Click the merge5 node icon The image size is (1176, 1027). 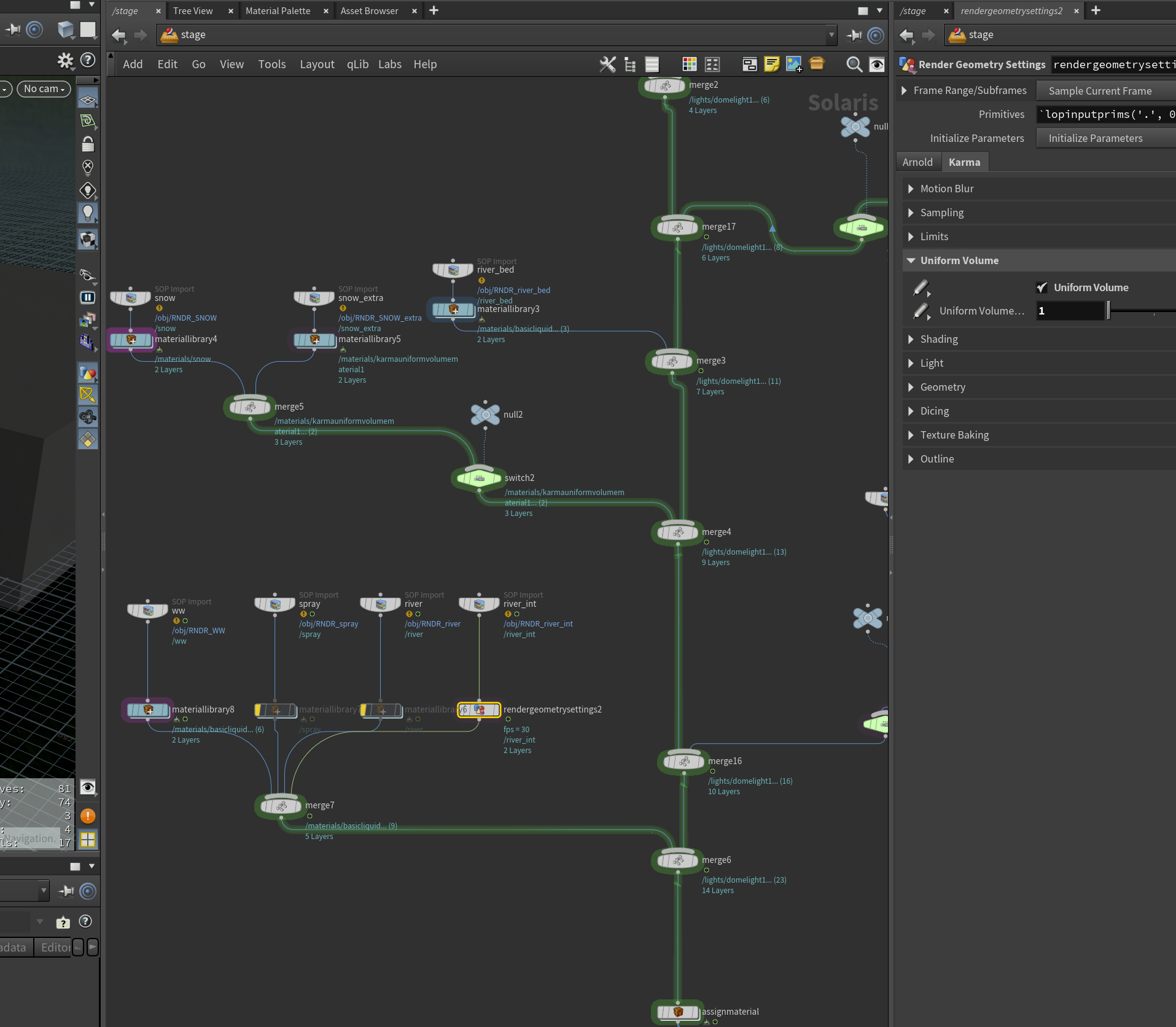(x=250, y=407)
